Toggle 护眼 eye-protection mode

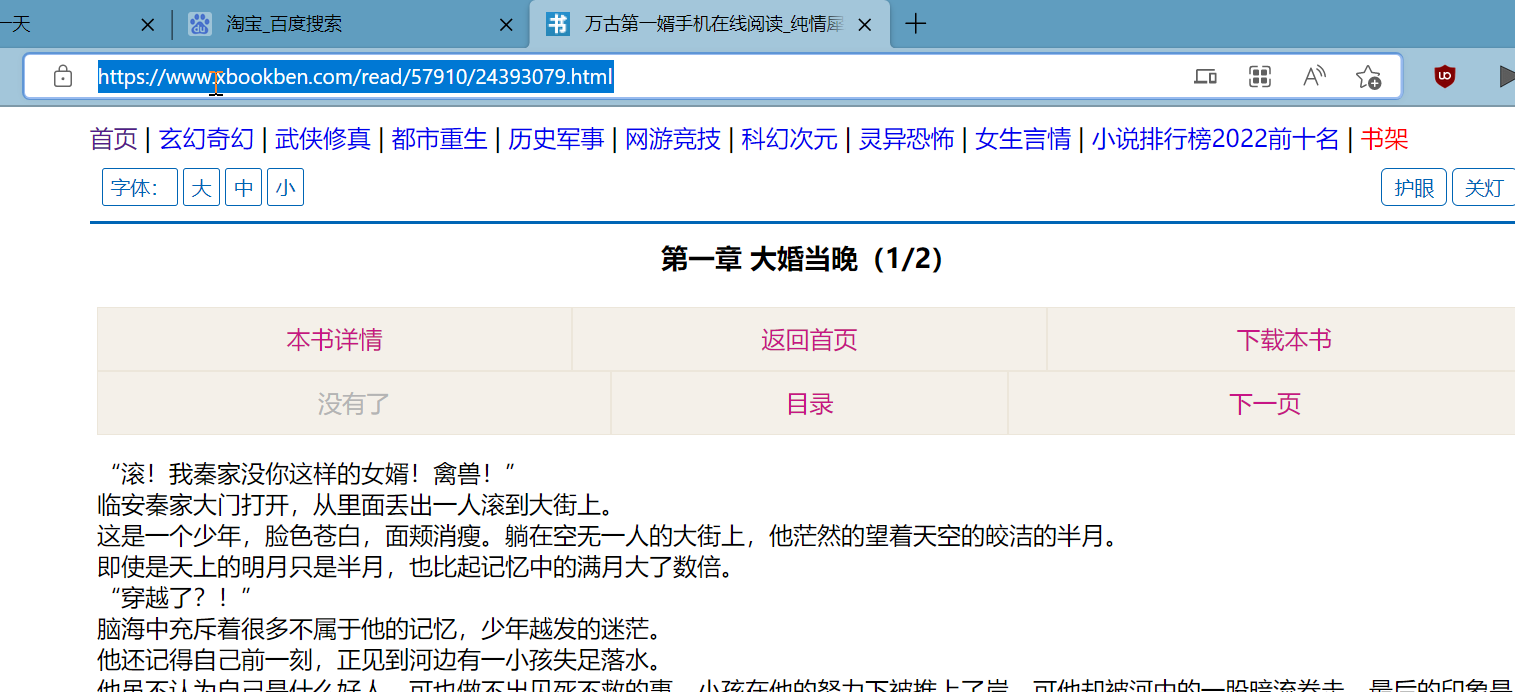[1414, 187]
